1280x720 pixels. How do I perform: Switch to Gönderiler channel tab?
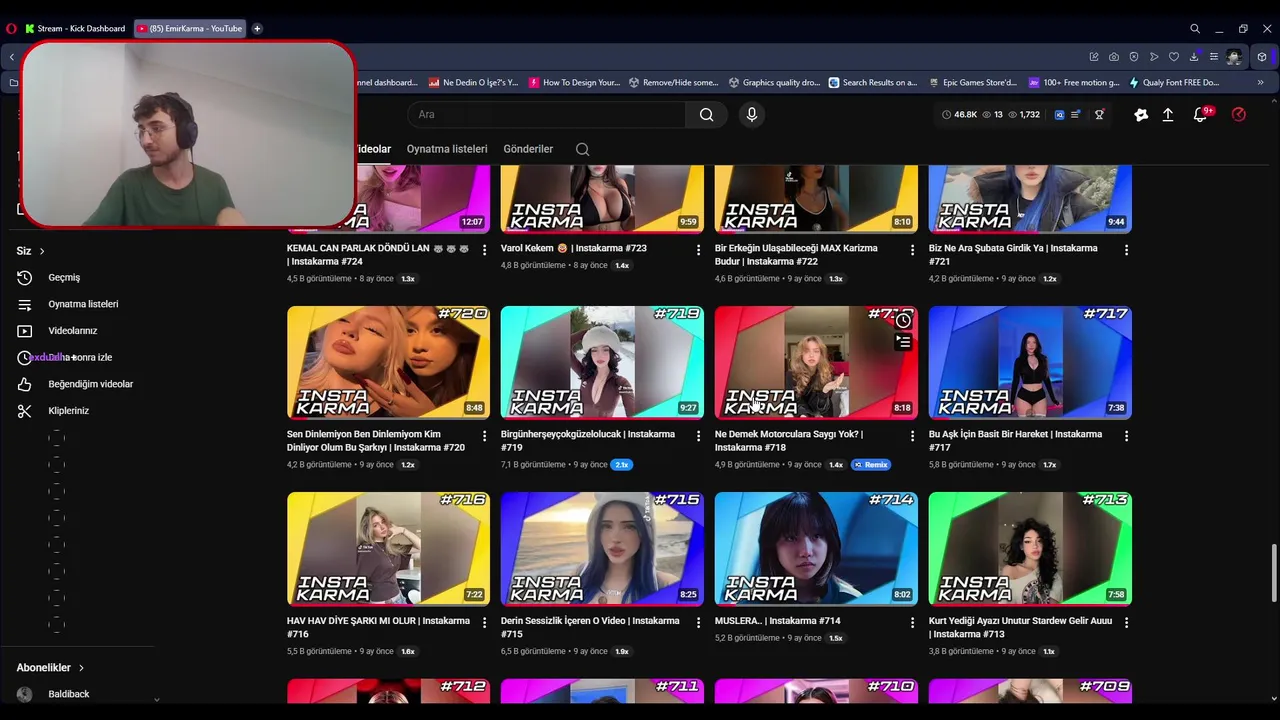coord(528,149)
